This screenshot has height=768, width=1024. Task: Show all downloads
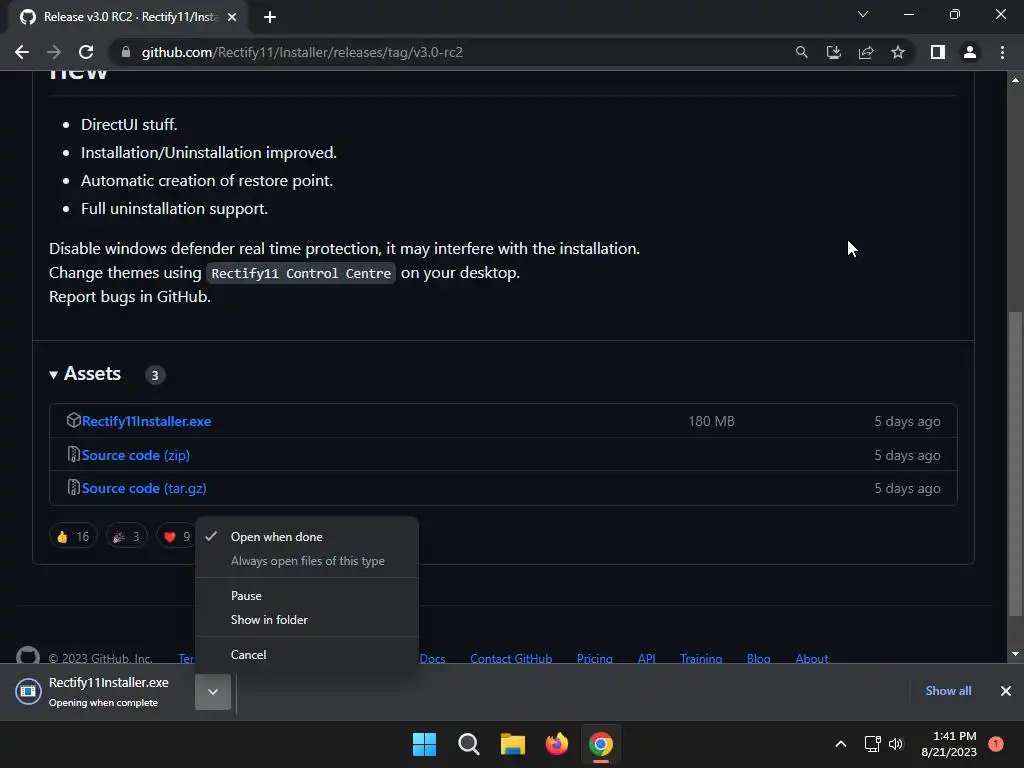[948, 691]
